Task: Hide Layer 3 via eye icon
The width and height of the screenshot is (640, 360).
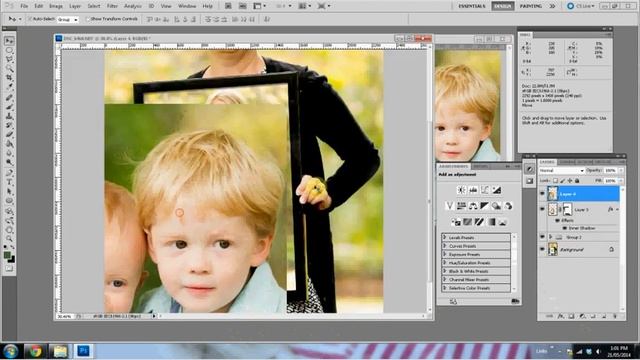Action: pyautogui.click(x=542, y=209)
